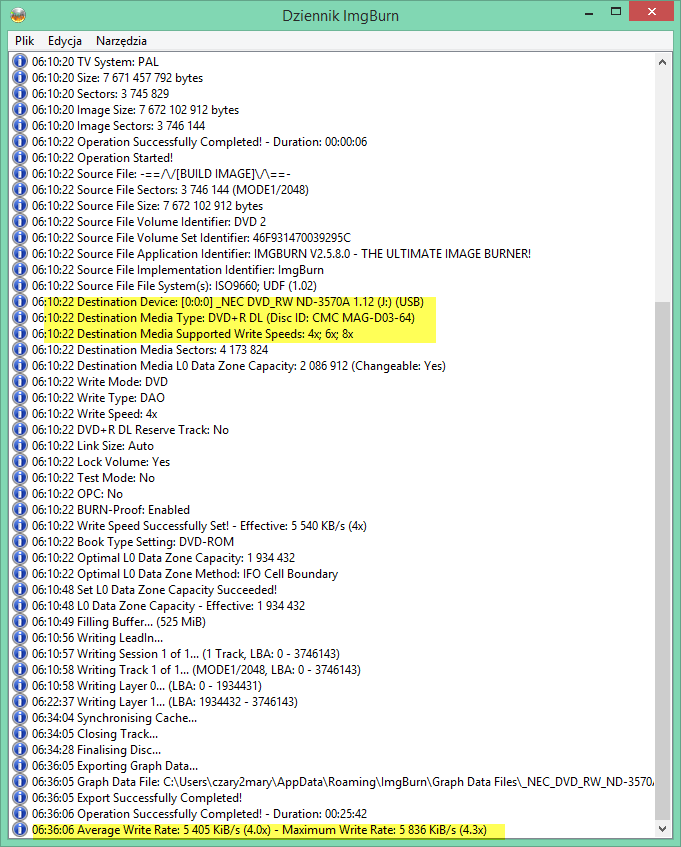Open the Edycja menu
This screenshot has width=681, height=847.
point(65,41)
